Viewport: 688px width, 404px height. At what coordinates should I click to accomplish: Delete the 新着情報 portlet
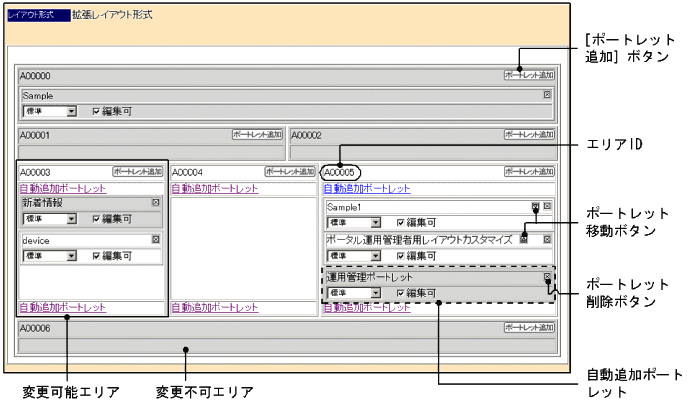point(156,202)
